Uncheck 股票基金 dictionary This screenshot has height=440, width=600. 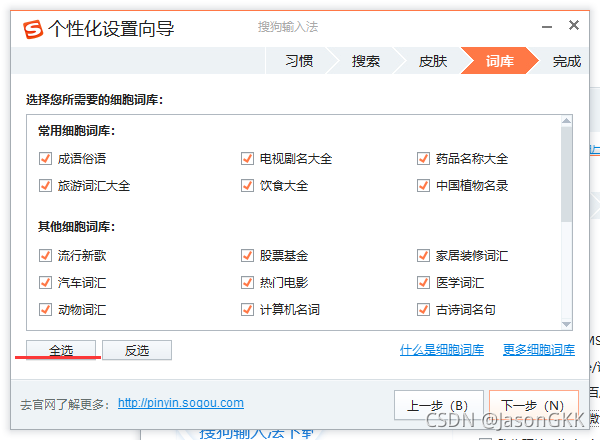[247, 255]
